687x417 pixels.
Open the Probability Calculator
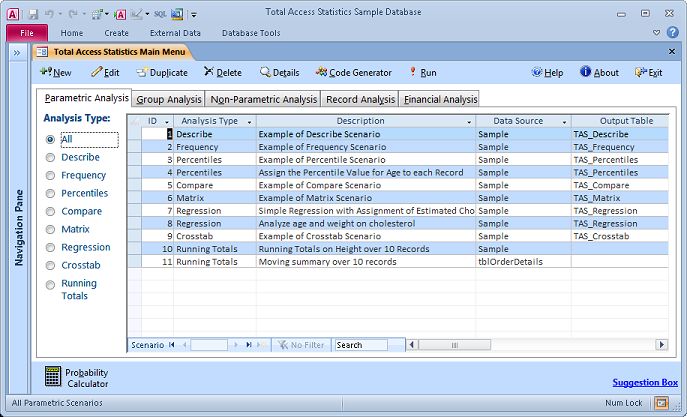coord(77,378)
